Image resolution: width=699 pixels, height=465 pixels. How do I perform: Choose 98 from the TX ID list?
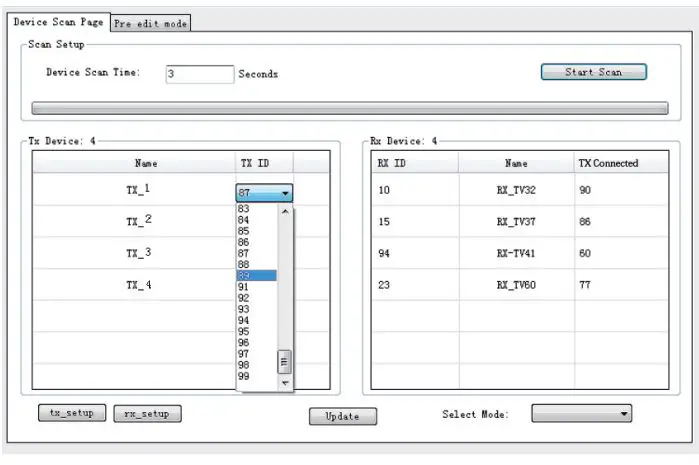(256, 365)
